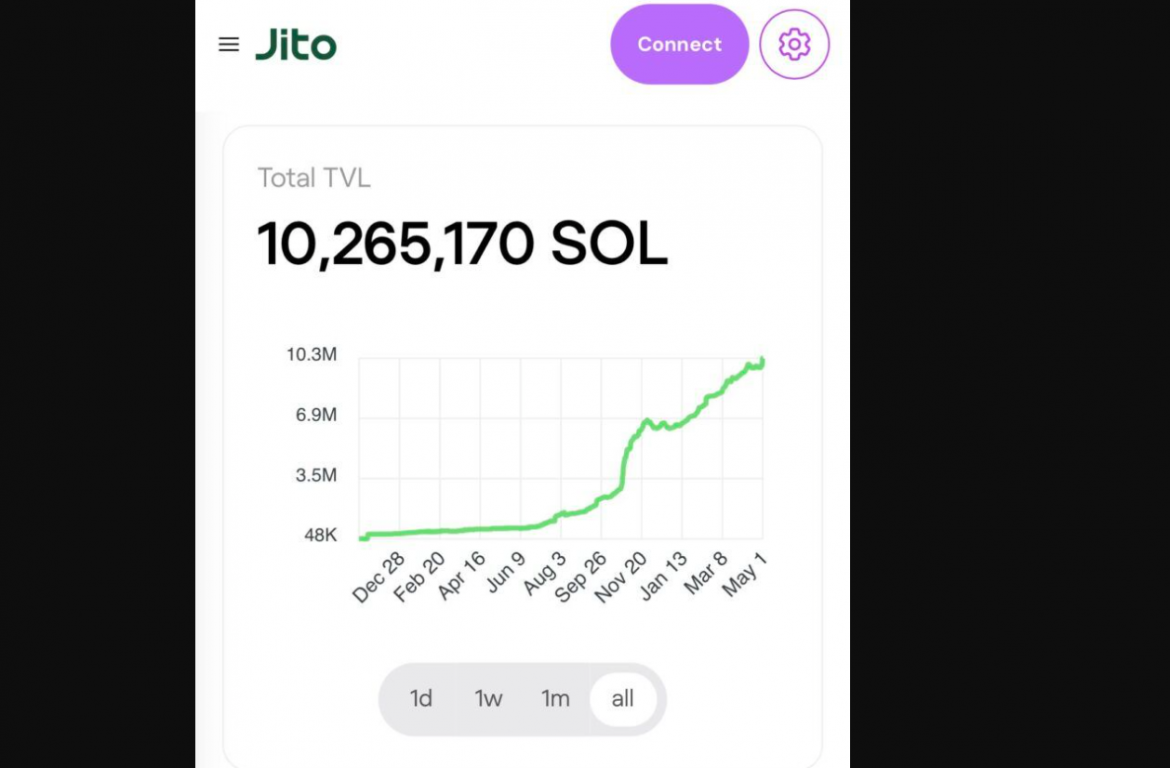Click the 10.3M y-axis label
Image resolution: width=1170 pixels, height=768 pixels.
click(x=311, y=355)
